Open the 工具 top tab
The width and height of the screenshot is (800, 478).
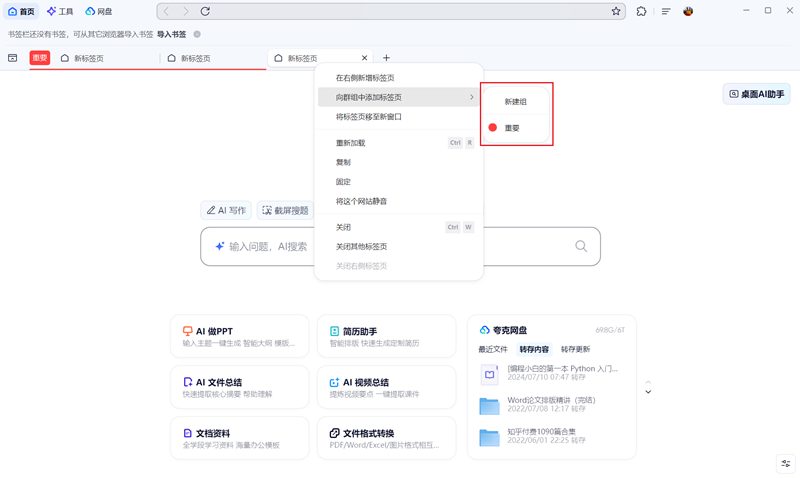click(60, 11)
